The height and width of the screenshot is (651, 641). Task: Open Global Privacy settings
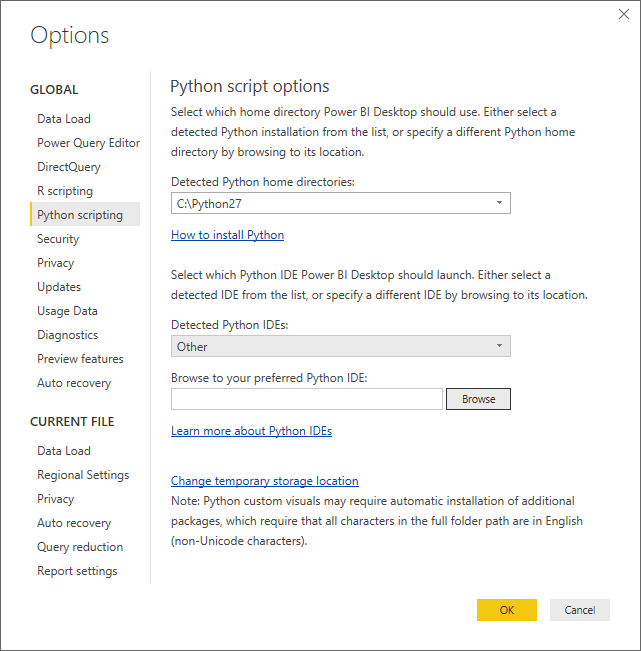point(55,263)
